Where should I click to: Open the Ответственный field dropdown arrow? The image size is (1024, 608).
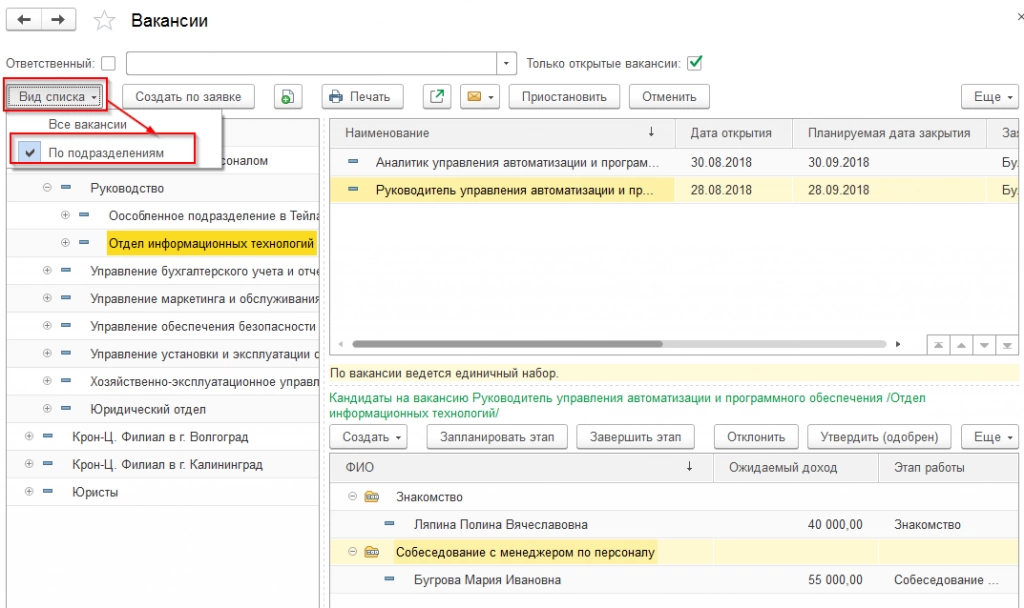(508, 64)
